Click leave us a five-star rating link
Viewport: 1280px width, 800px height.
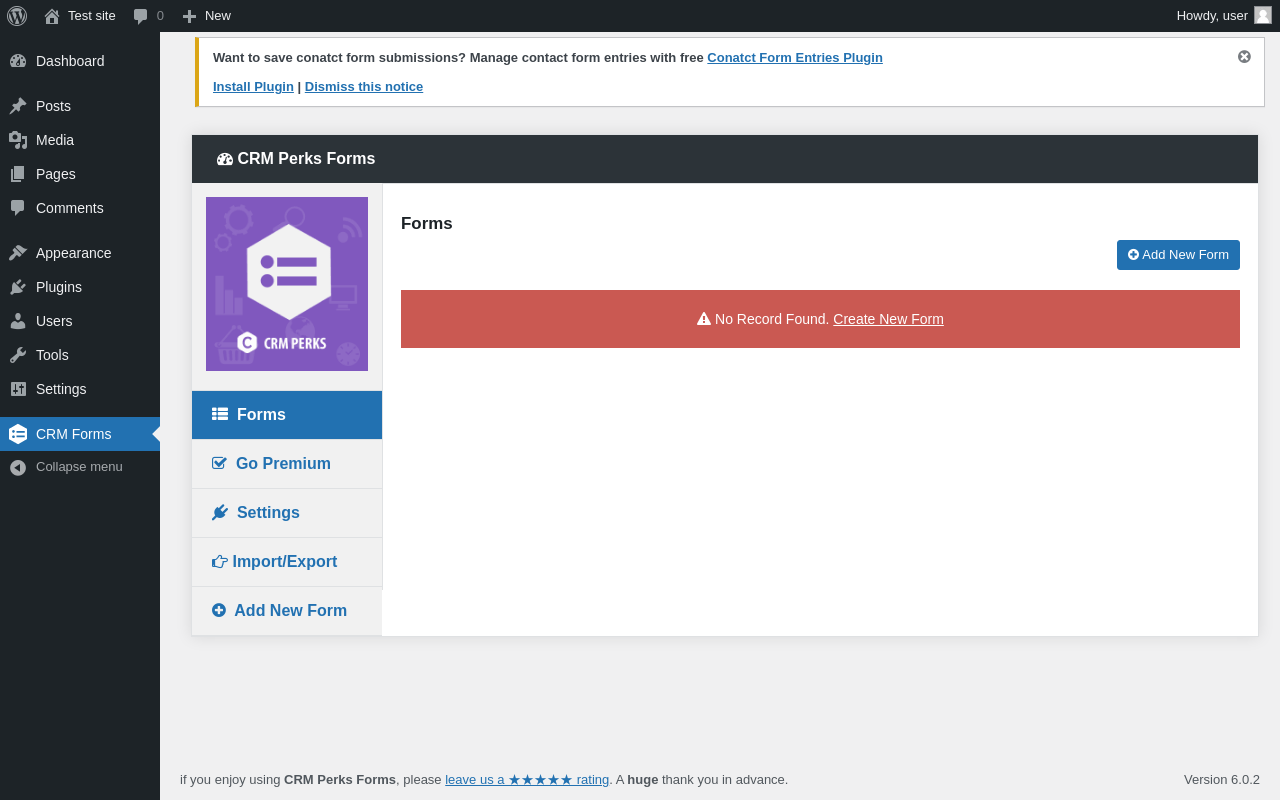point(527,780)
